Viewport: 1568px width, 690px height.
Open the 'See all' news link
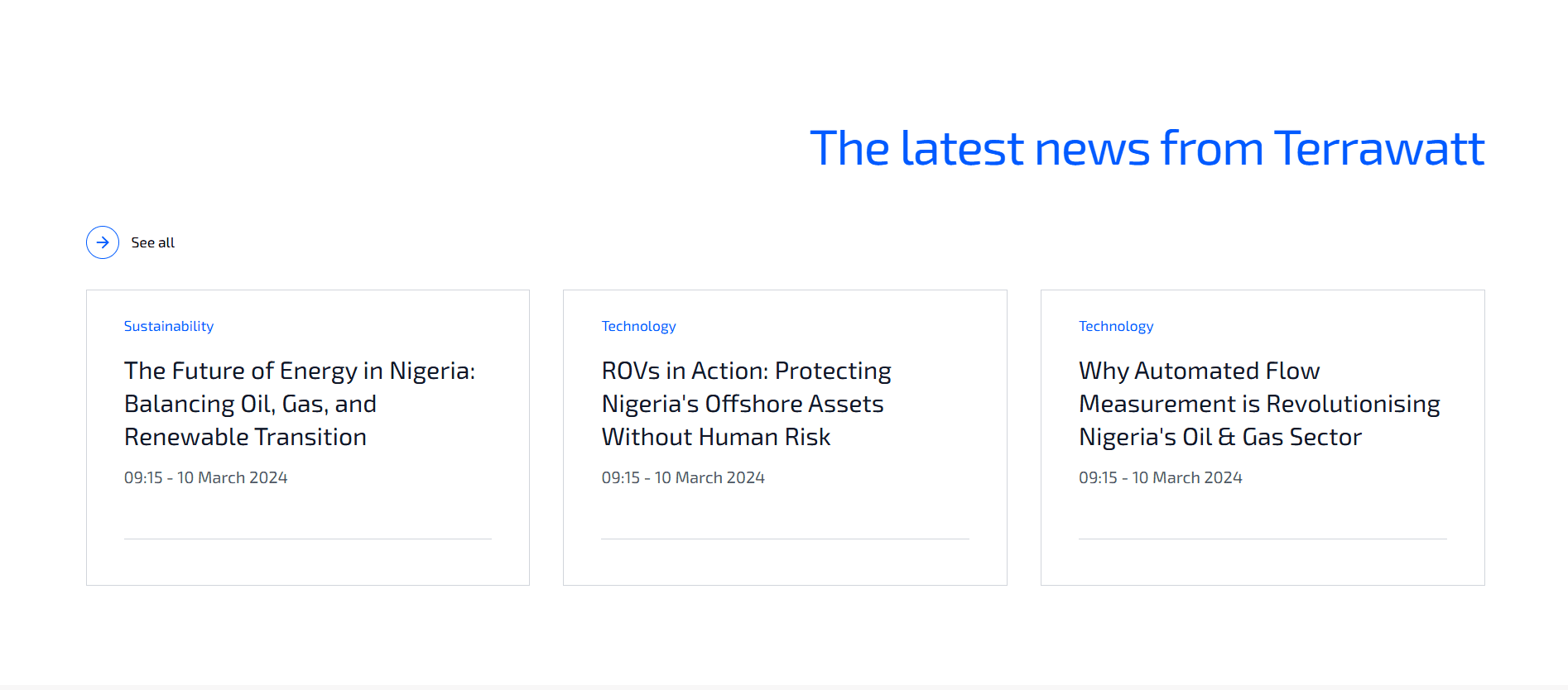pos(153,242)
